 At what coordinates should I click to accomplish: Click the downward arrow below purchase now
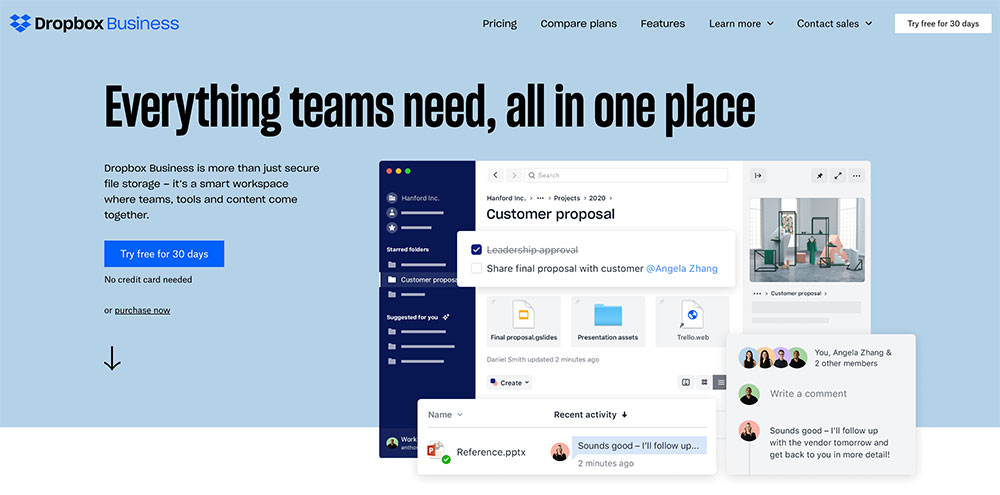pyautogui.click(x=112, y=358)
